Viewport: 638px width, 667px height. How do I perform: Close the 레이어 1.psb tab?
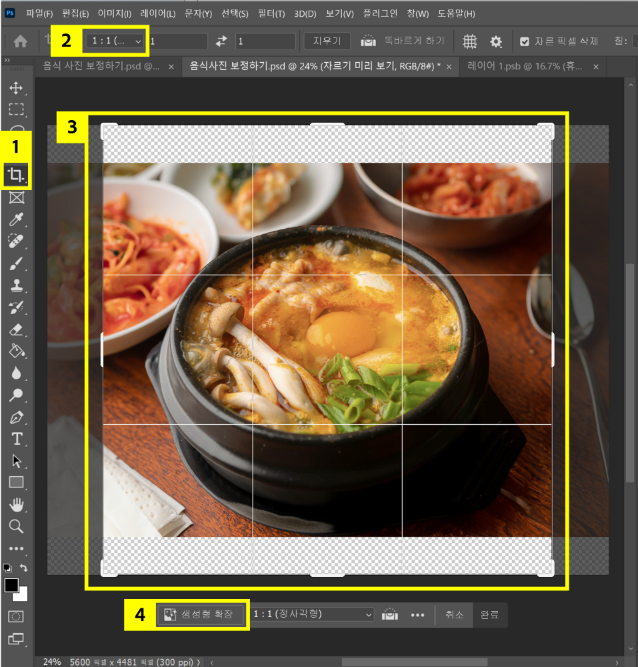pyautogui.click(x=596, y=67)
